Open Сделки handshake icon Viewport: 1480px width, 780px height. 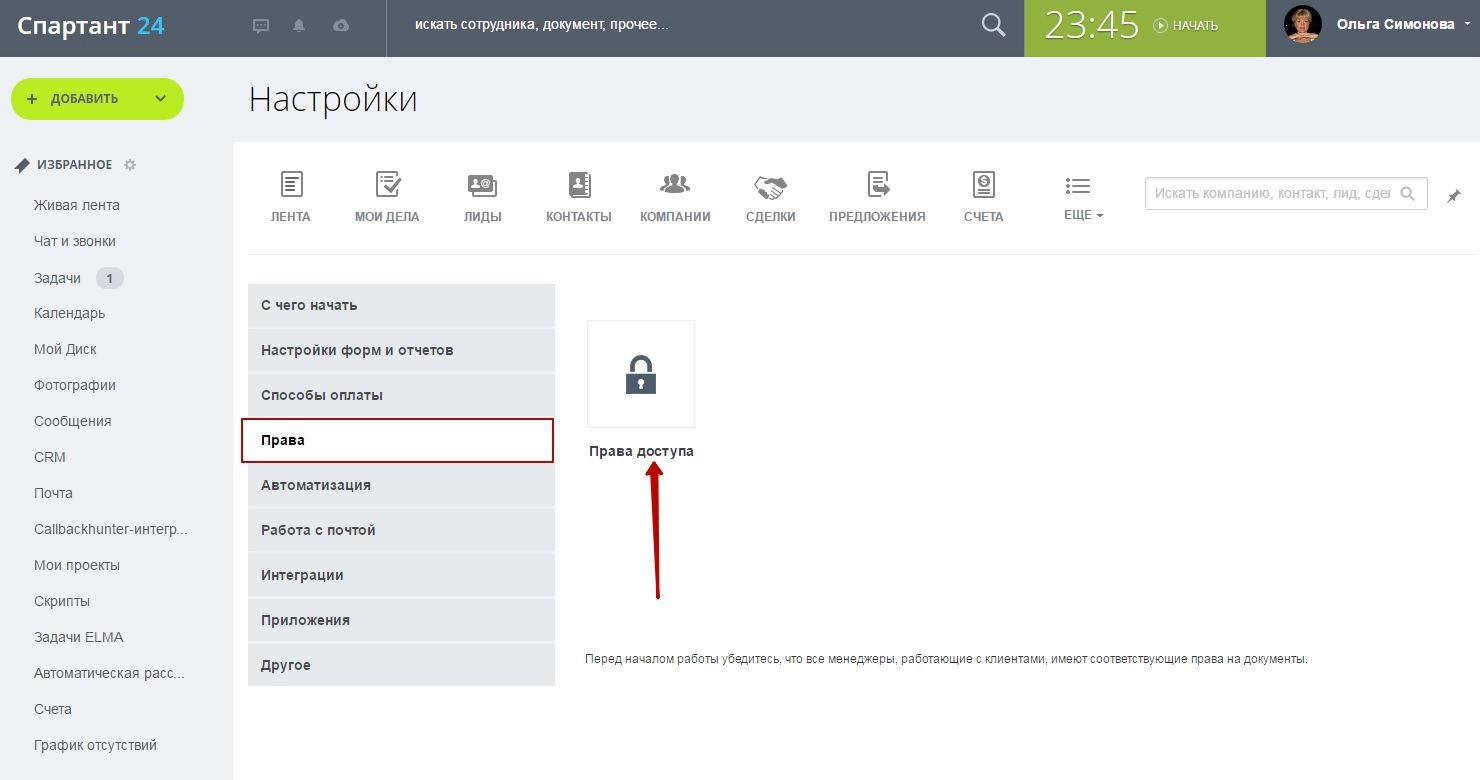[770, 186]
